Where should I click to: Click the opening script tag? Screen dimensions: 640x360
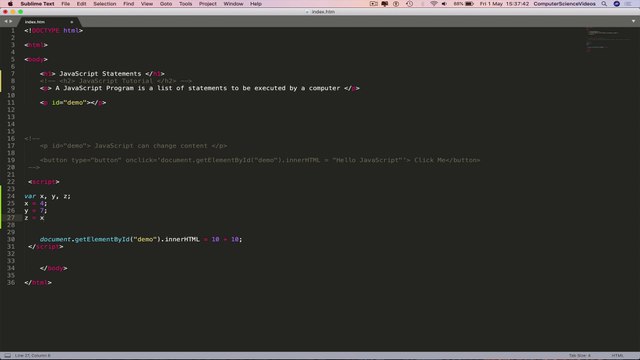pos(44,182)
